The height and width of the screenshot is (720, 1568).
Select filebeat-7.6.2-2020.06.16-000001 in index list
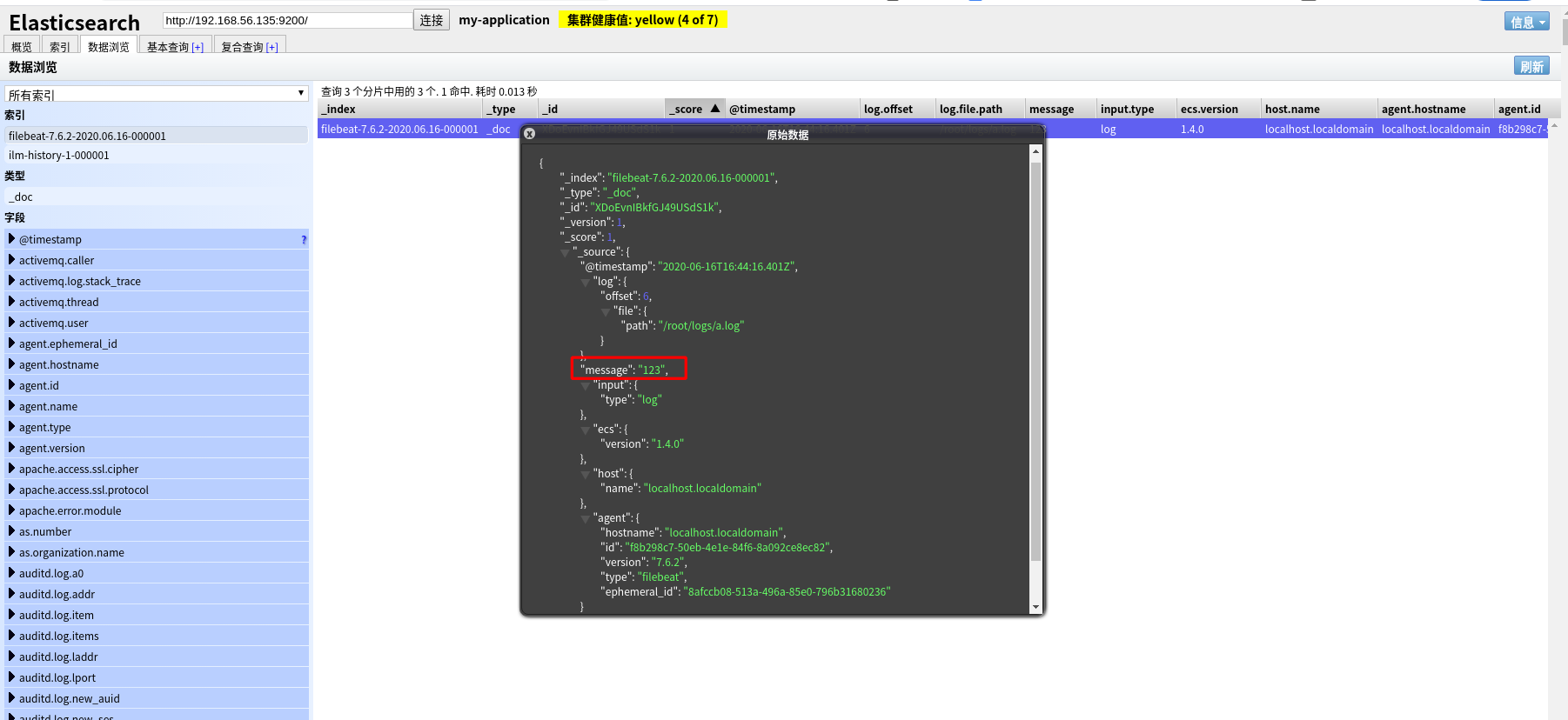(x=157, y=136)
